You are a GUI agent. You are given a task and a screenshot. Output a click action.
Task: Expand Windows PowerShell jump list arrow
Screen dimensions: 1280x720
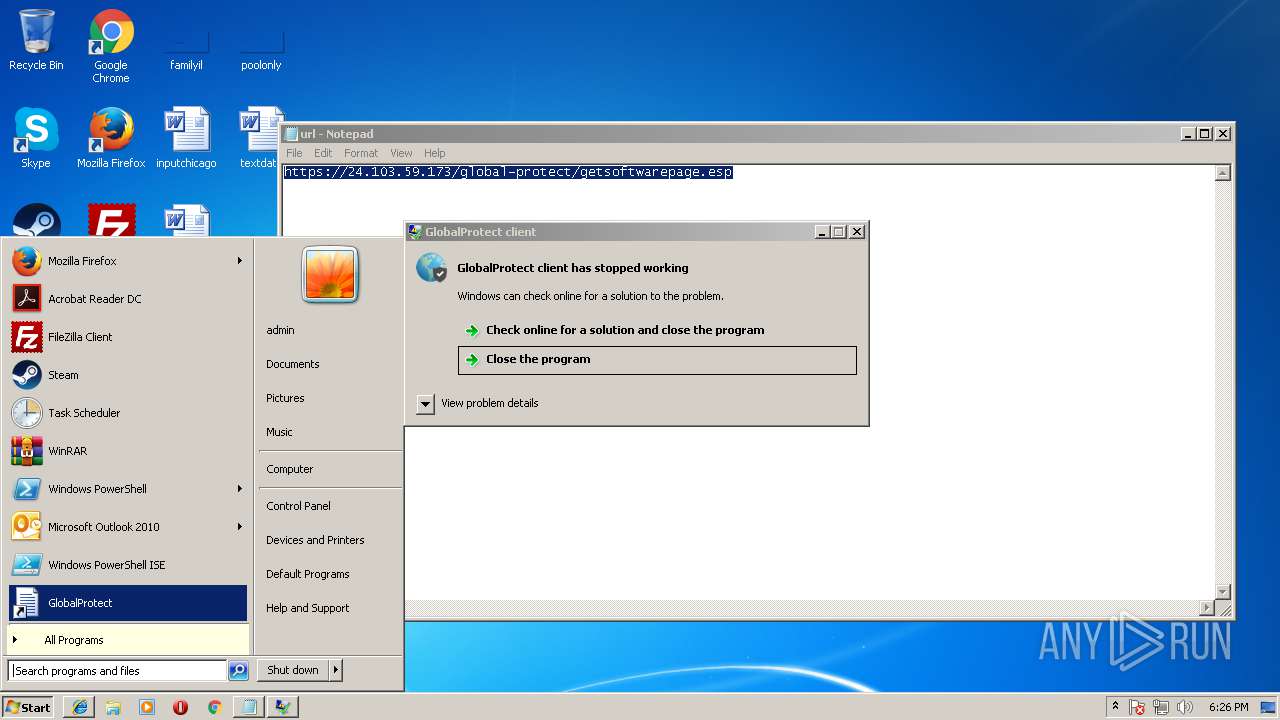pos(239,489)
